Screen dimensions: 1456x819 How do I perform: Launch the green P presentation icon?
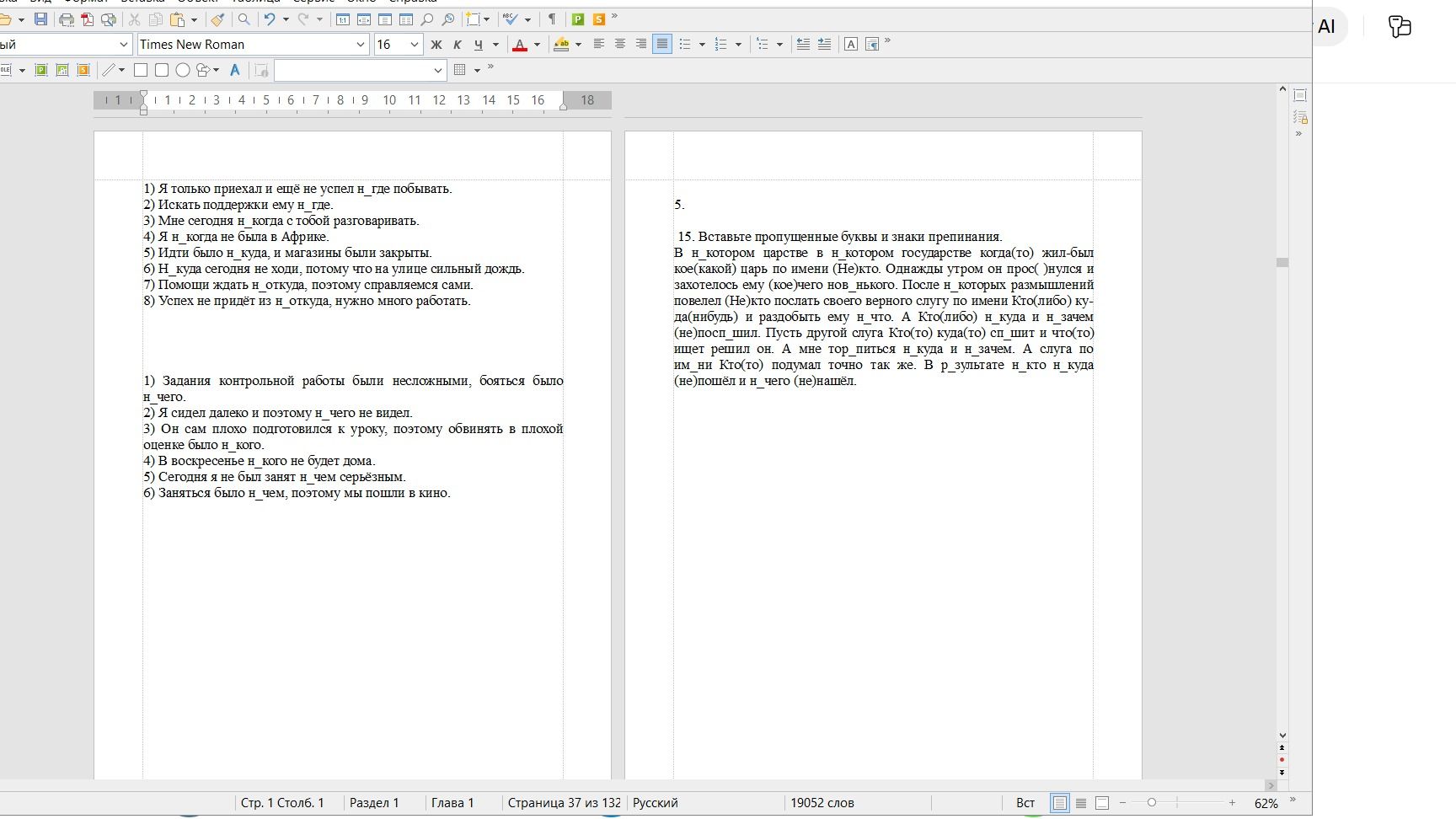tap(578, 19)
